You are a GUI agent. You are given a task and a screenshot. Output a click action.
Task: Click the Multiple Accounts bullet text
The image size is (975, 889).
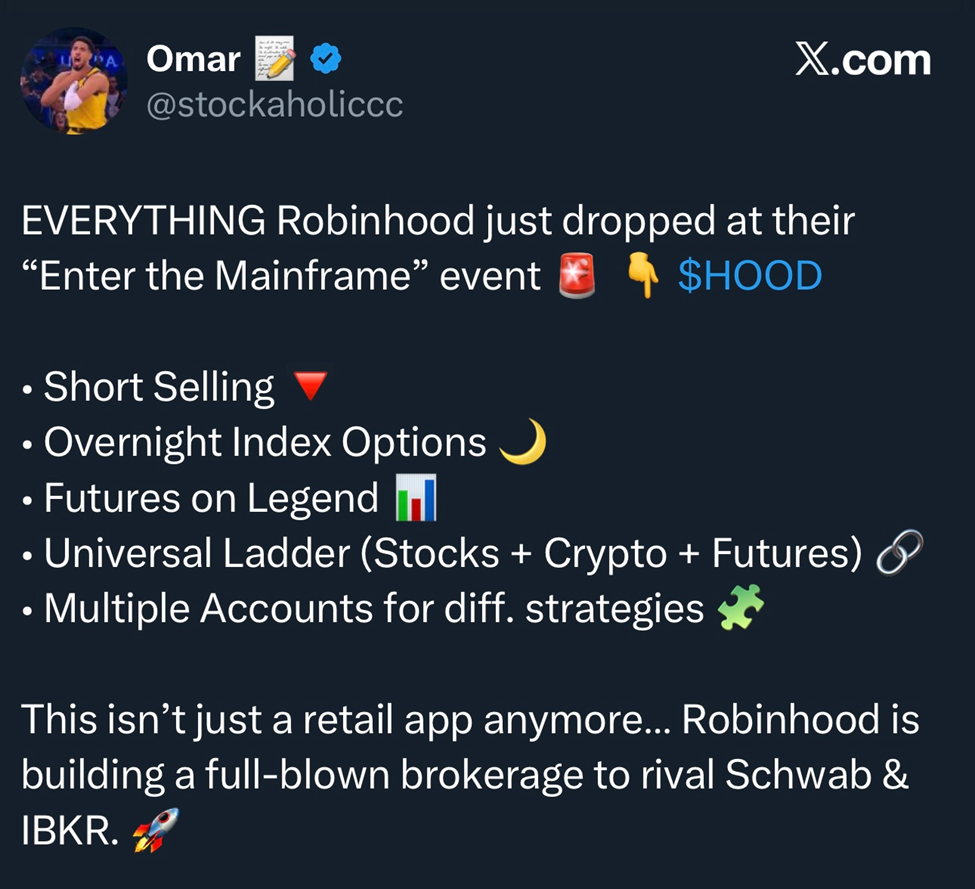pos(374,609)
